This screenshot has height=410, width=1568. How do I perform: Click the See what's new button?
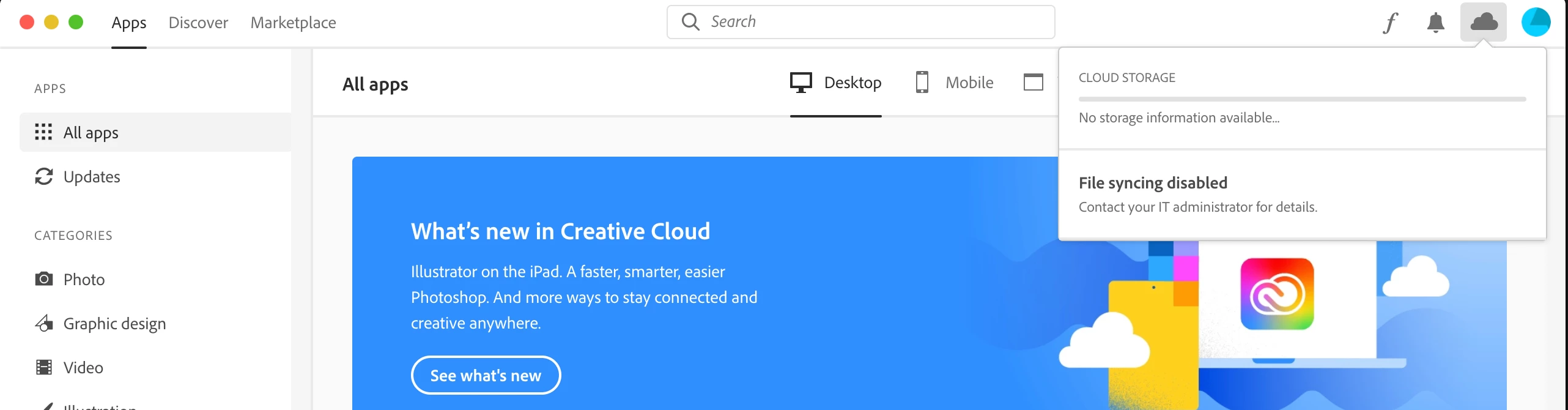[486, 375]
